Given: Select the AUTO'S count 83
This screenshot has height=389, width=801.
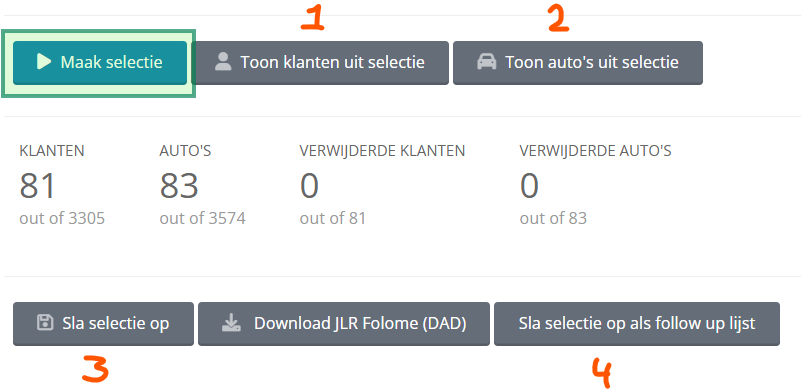Looking at the screenshot, I should pos(179,186).
